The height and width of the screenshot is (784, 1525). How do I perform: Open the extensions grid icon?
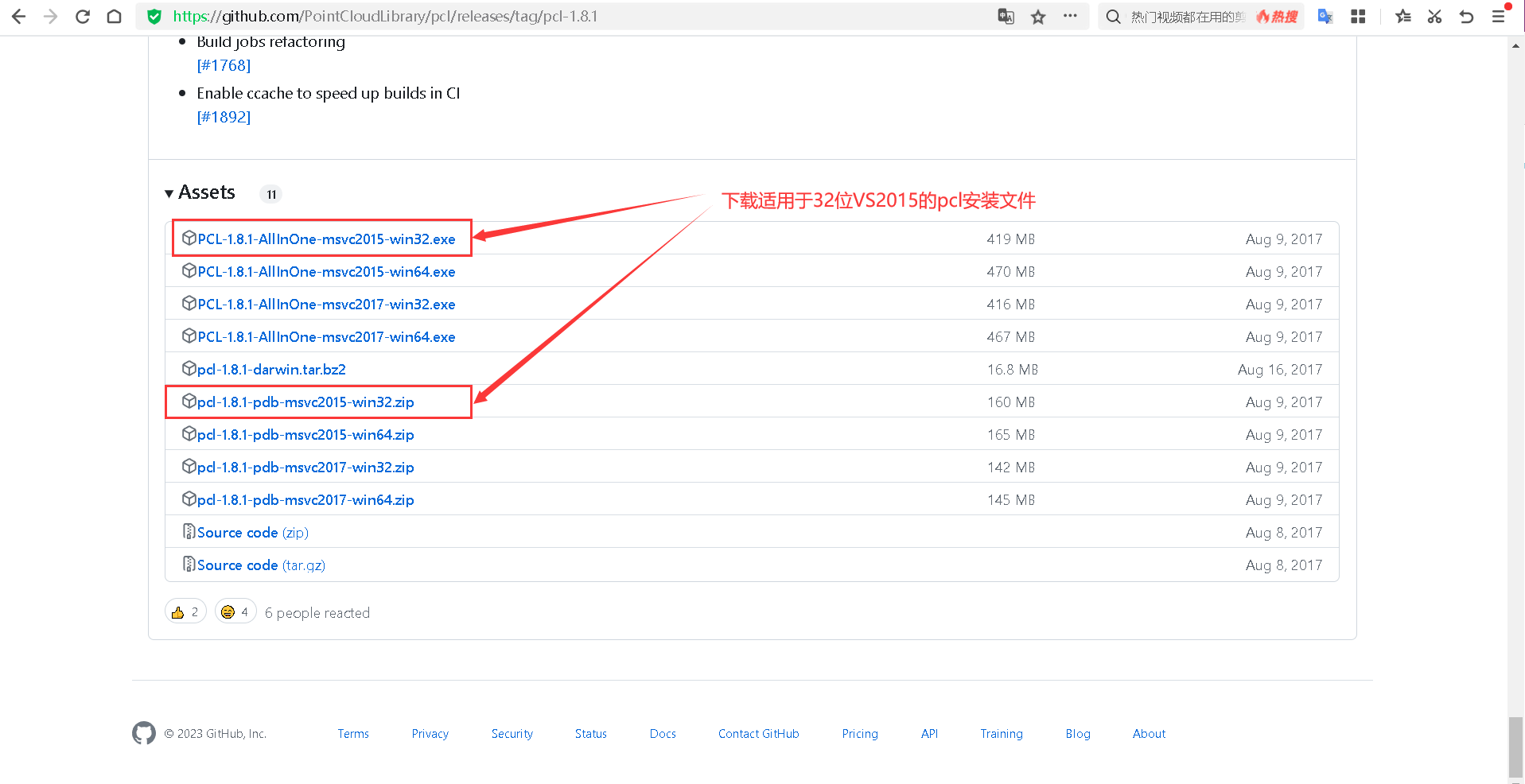pos(1358,17)
